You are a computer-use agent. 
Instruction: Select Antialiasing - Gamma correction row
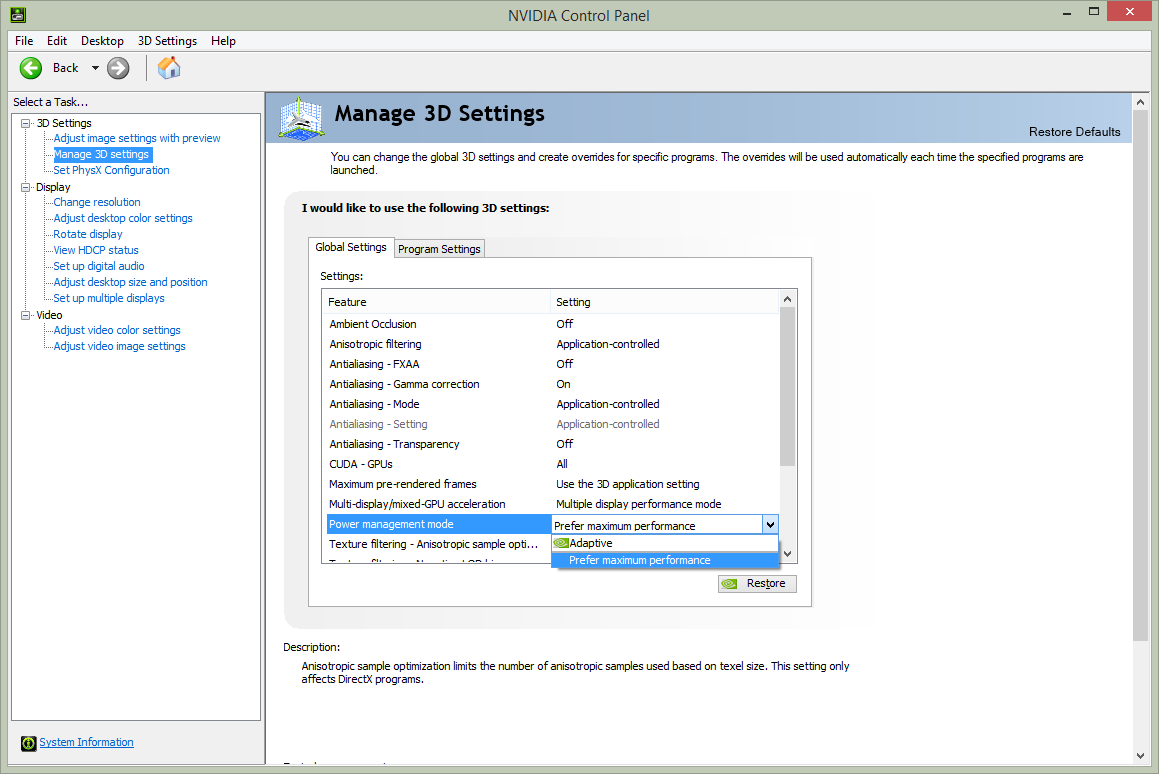click(552, 384)
